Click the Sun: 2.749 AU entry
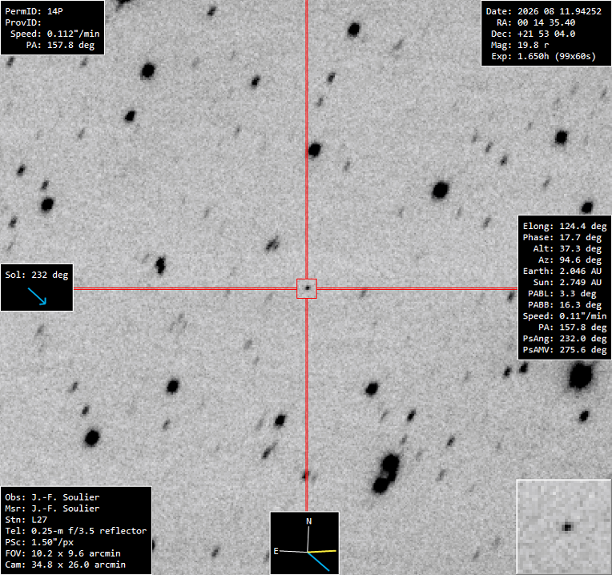Image resolution: width=612 pixels, height=575 pixels. (568, 282)
